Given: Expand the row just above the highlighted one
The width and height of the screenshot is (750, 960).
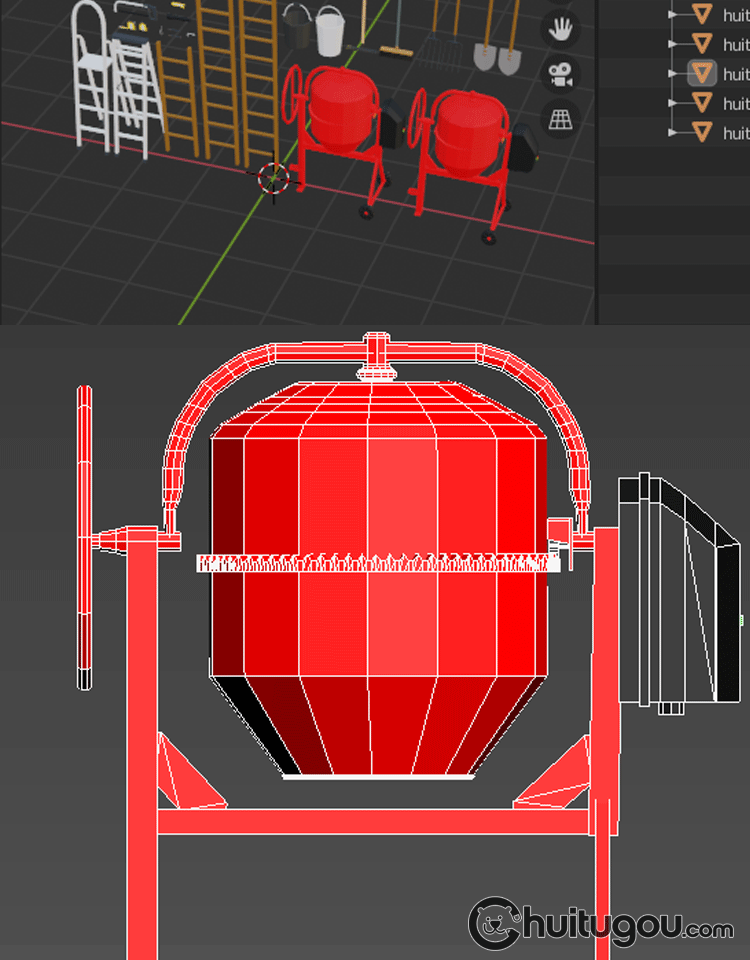Looking at the screenshot, I should pos(673,44).
